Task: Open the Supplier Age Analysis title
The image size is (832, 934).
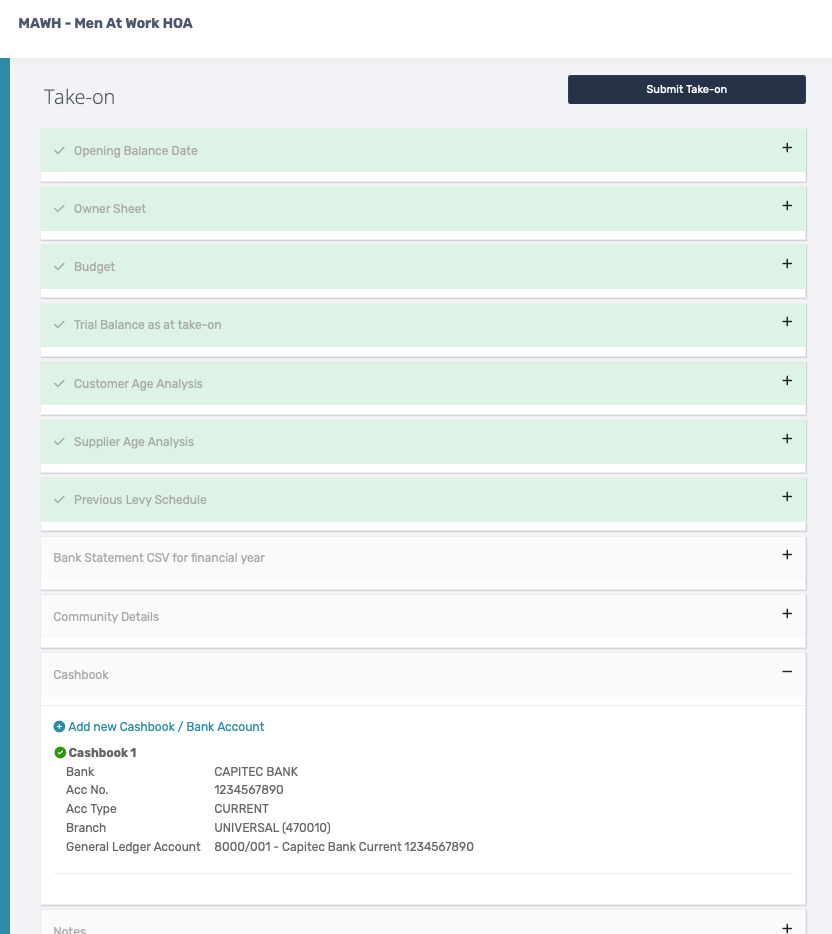Action: pos(134,442)
